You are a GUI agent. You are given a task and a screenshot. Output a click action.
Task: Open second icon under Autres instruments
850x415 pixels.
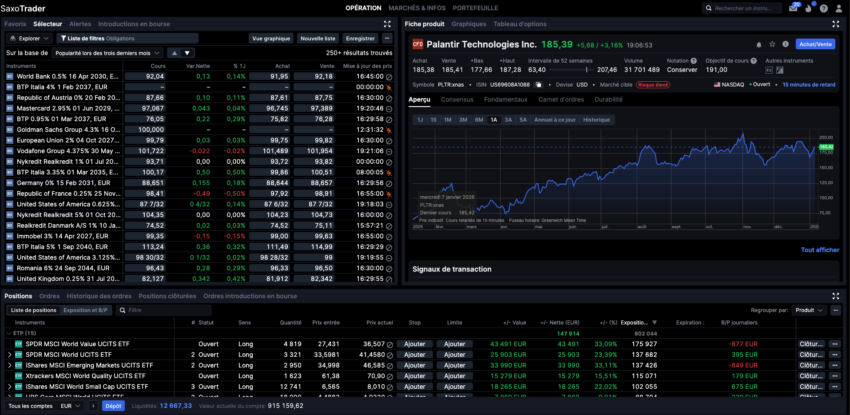tap(780, 70)
